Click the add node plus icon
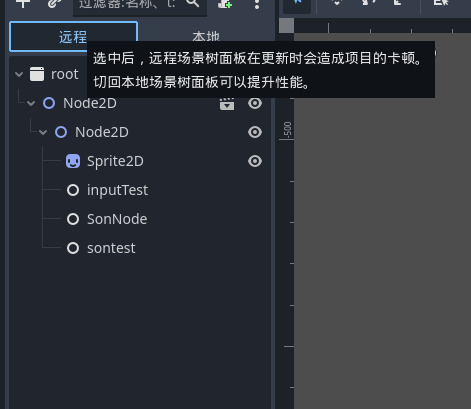471x409 pixels. click(x=23, y=3)
